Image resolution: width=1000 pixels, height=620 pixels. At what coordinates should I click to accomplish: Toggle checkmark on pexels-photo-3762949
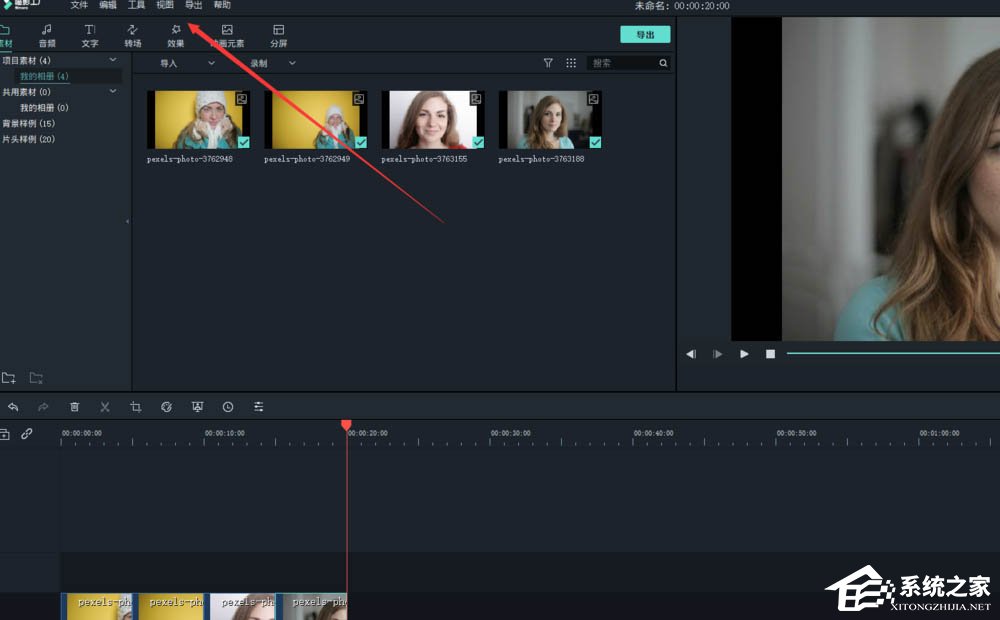(361, 142)
